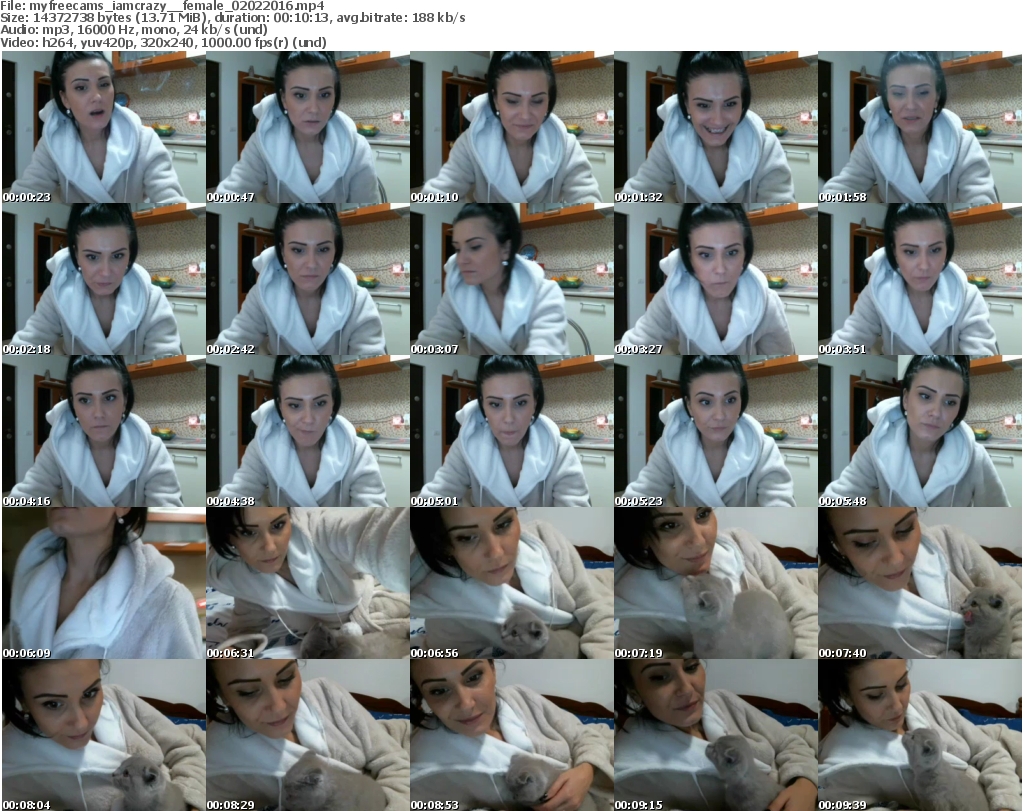The height and width of the screenshot is (811, 1024).
Task: Select the thumbnail timestamped 00:05:23
Action: click(x=716, y=432)
